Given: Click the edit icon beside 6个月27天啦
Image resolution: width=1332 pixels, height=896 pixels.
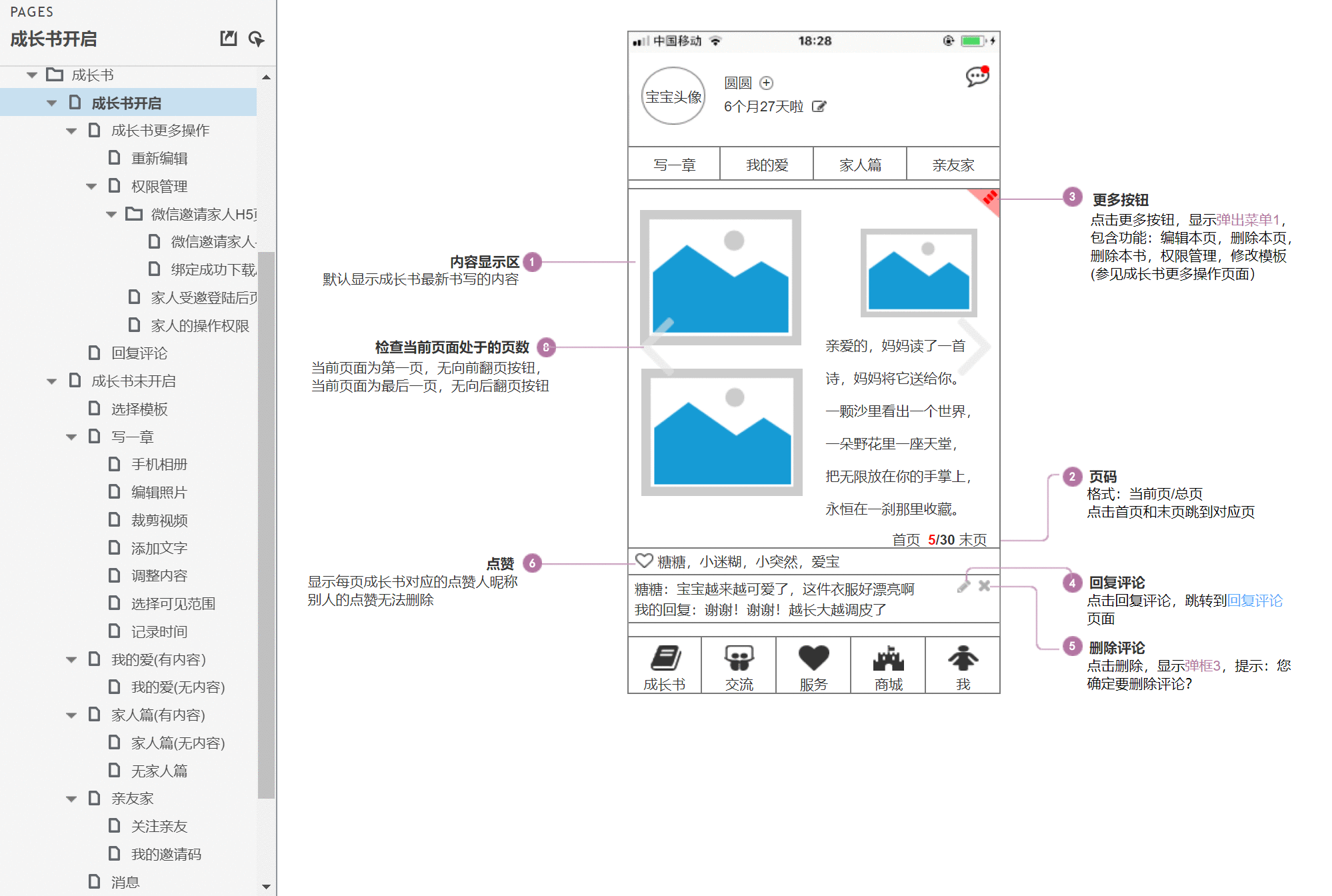Looking at the screenshot, I should pyautogui.click(x=819, y=106).
